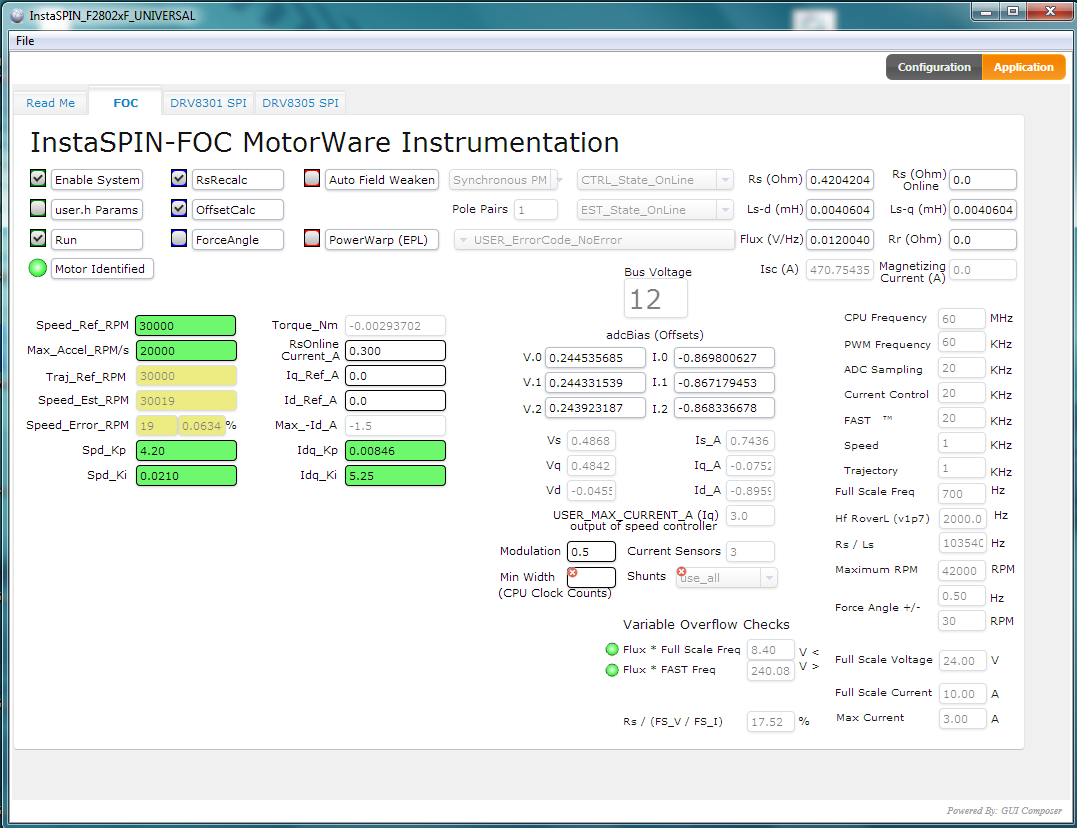Click the green Flux * FAST Freq indicator

pyautogui.click(x=612, y=670)
